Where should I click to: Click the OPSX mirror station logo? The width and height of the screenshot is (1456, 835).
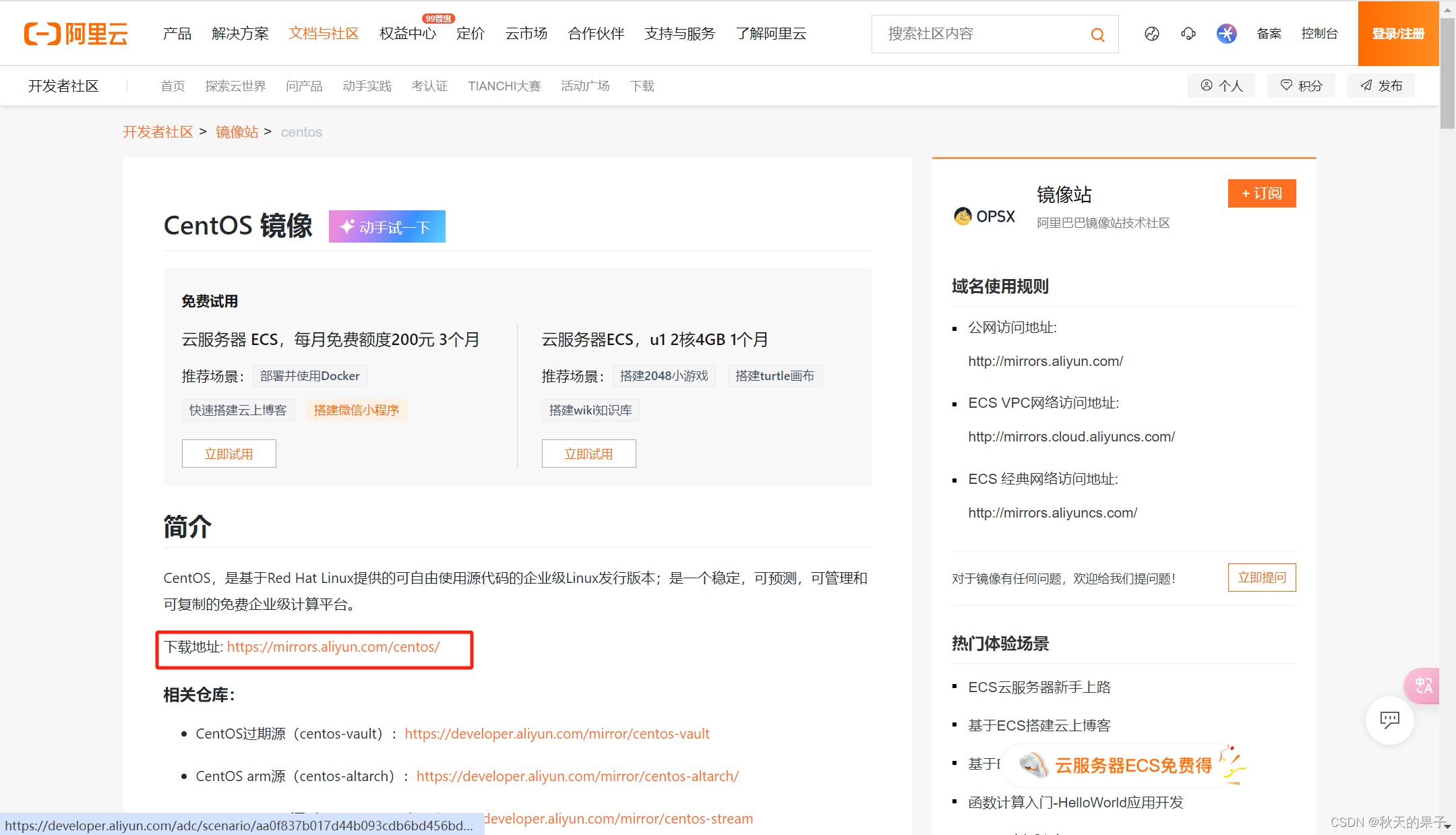[x=985, y=216]
